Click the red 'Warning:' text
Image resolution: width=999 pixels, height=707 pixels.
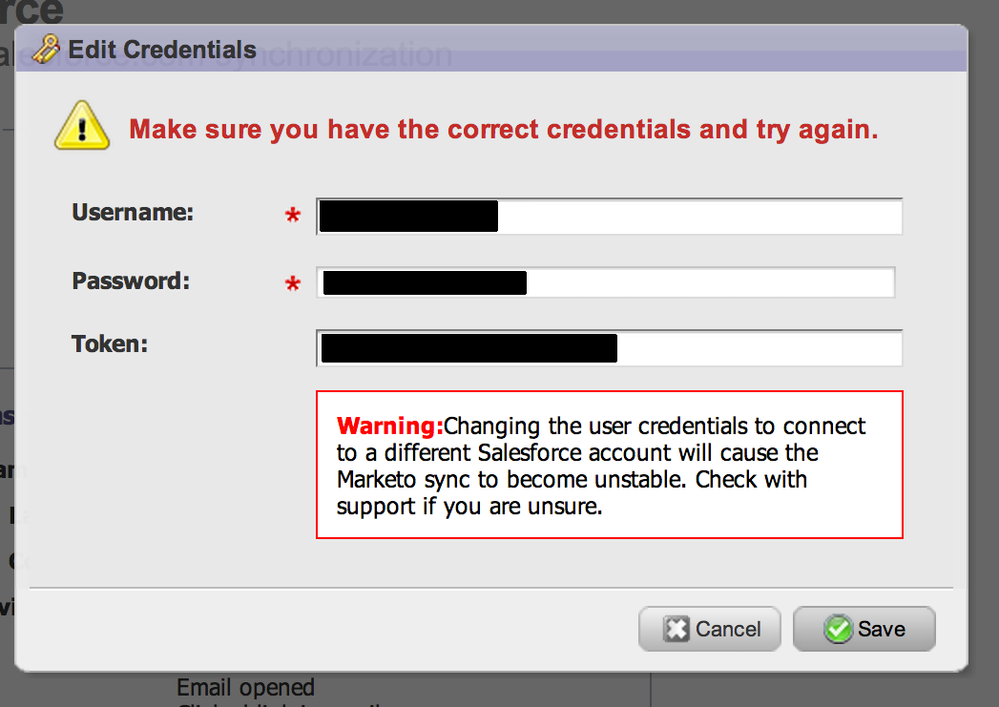(x=390, y=426)
